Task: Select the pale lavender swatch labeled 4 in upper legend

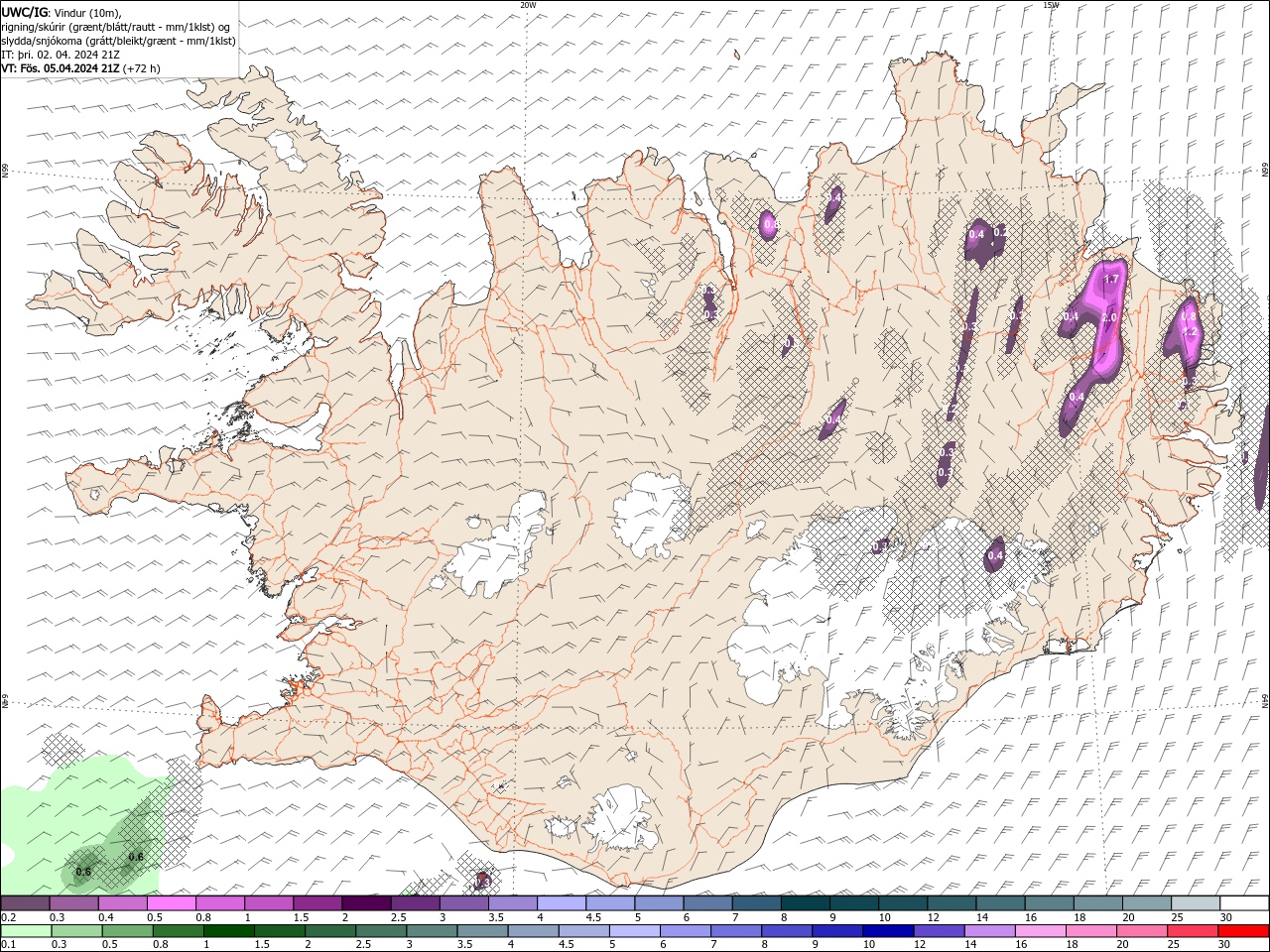Action: click(561, 903)
